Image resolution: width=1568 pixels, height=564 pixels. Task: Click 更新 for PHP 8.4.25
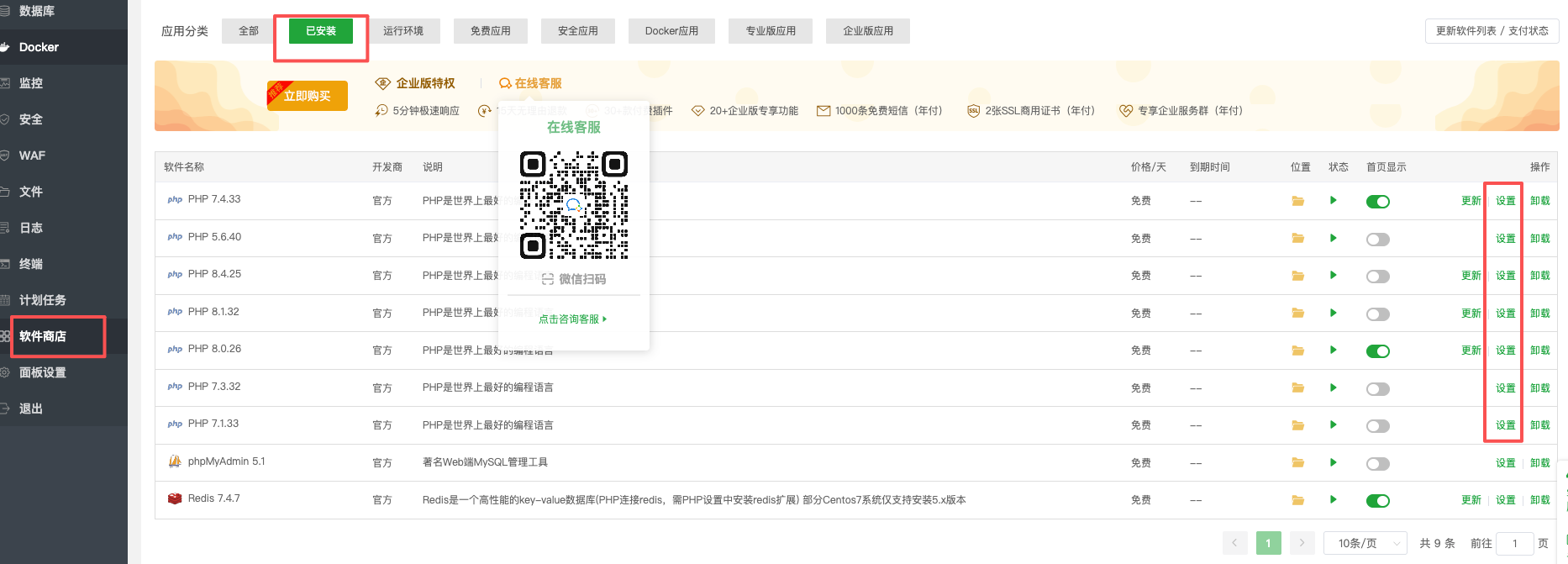tap(1471, 276)
